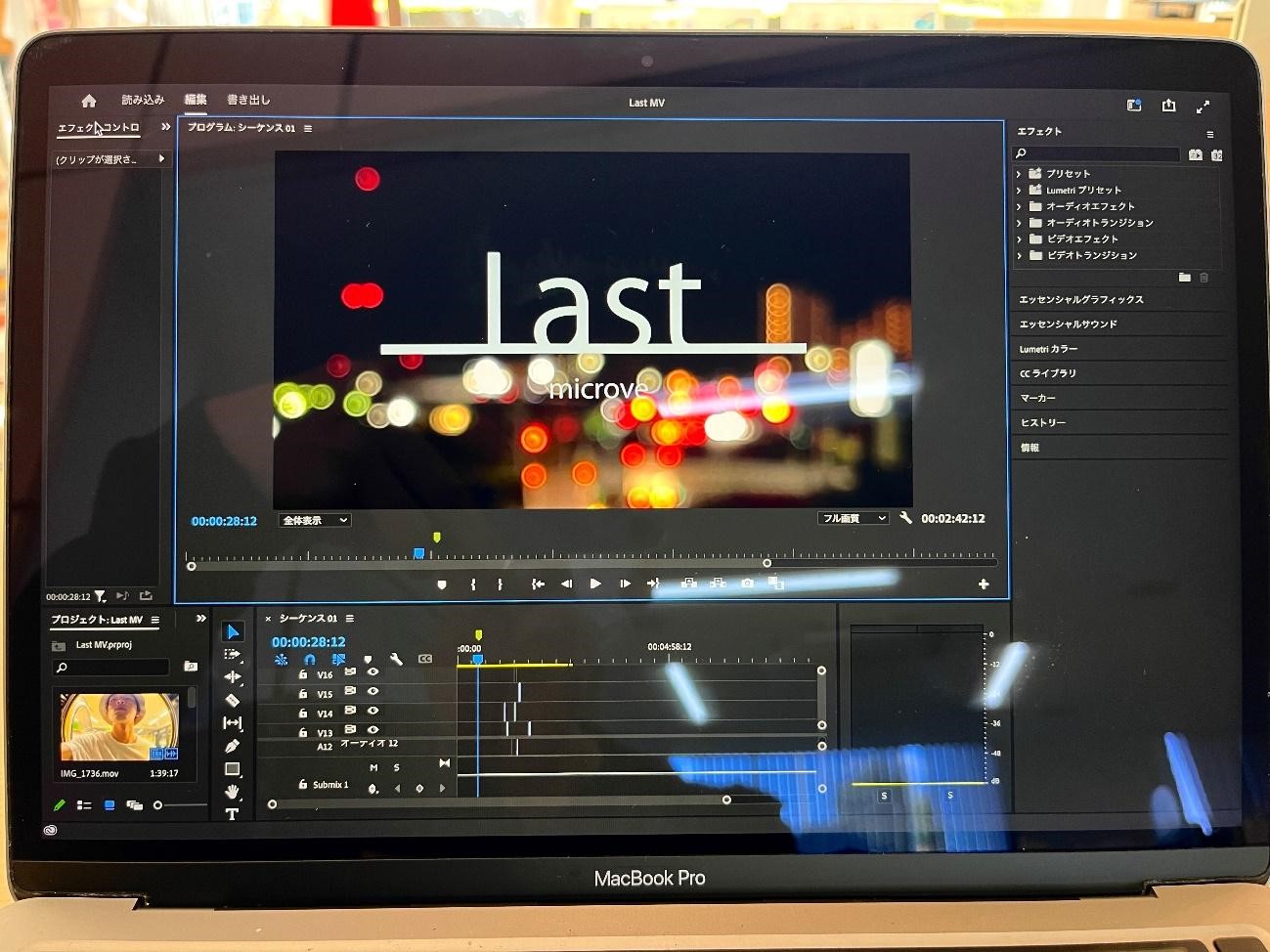This screenshot has width=1270, height=952.
Task: Expand プリセット folder in Effects
Action: tap(1019, 174)
